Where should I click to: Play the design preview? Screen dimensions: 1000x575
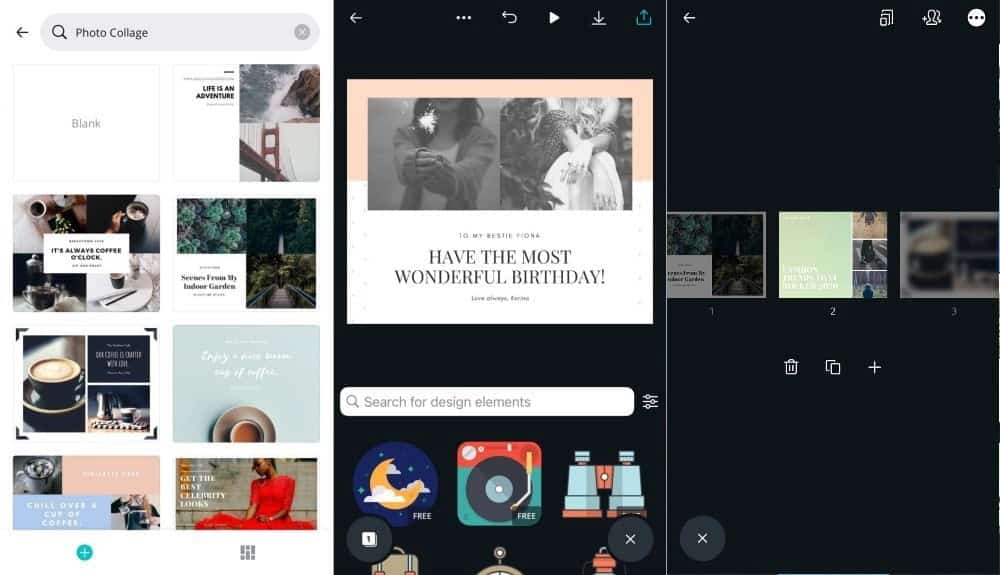[554, 18]
